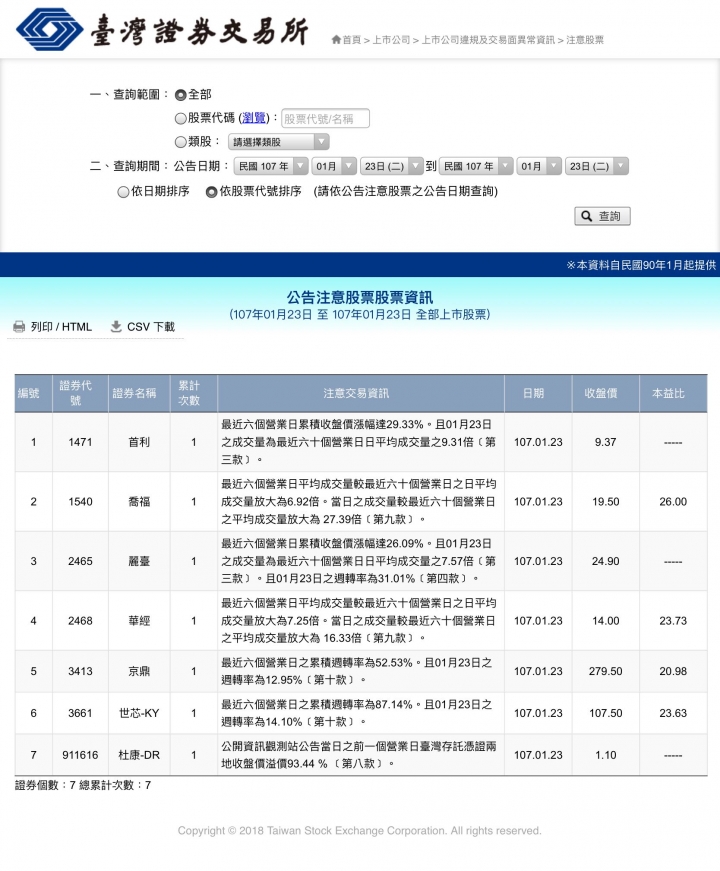
Task: Open the start month 01月 dropdown
Action: click(334, 166)
